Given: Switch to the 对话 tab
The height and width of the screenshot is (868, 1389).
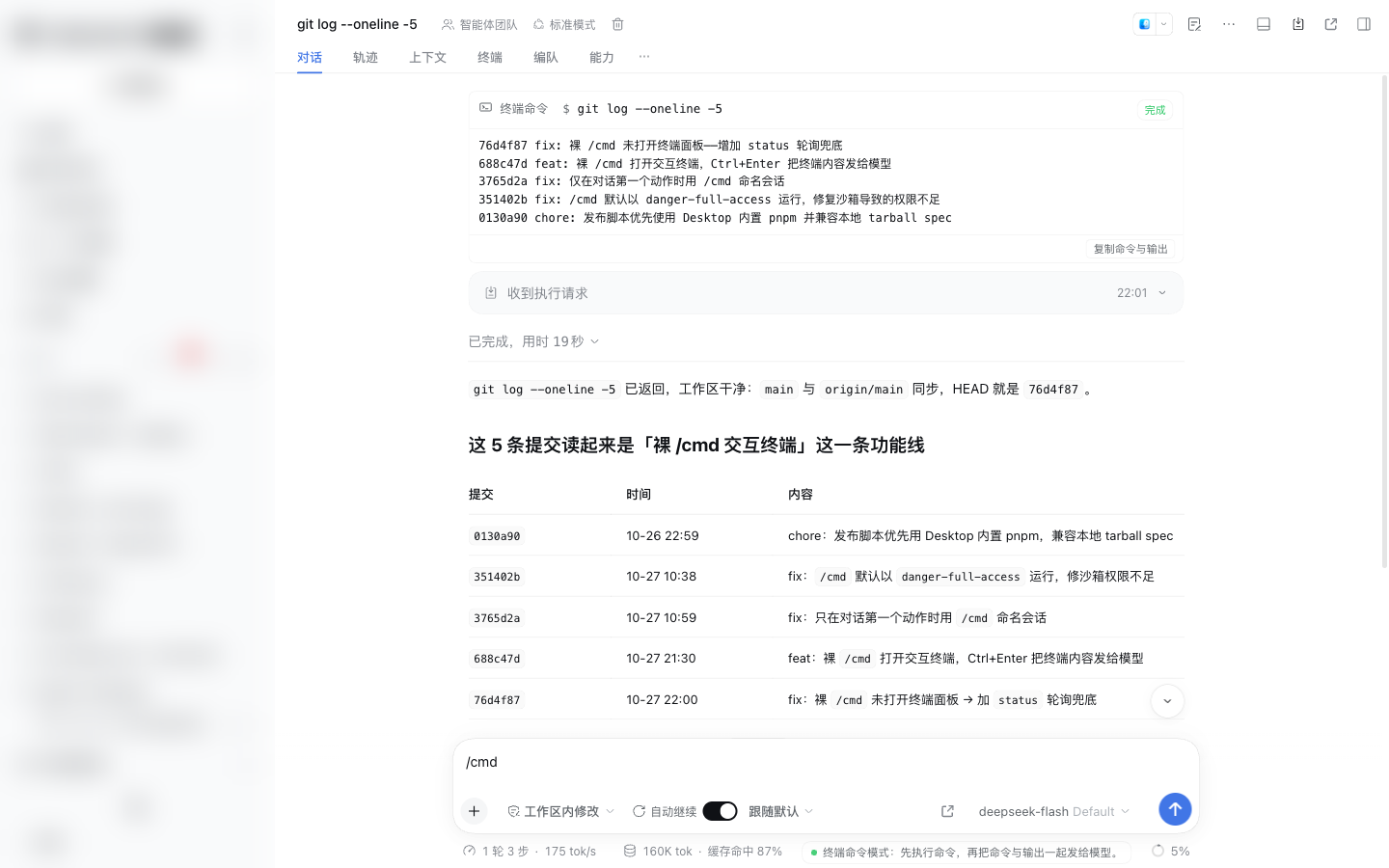Looking at the screenshot, I should pyautogui.click(x=310, y=58).
